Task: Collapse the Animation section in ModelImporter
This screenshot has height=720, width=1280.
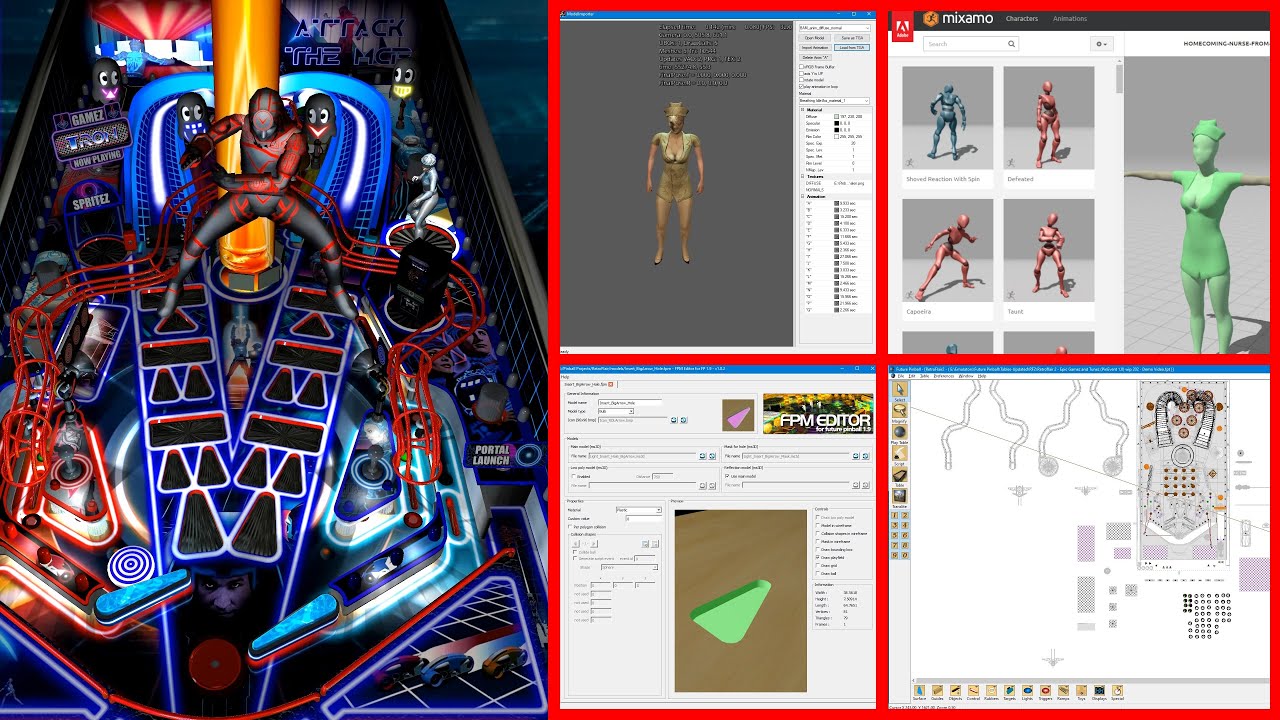Action: point(802,197)
